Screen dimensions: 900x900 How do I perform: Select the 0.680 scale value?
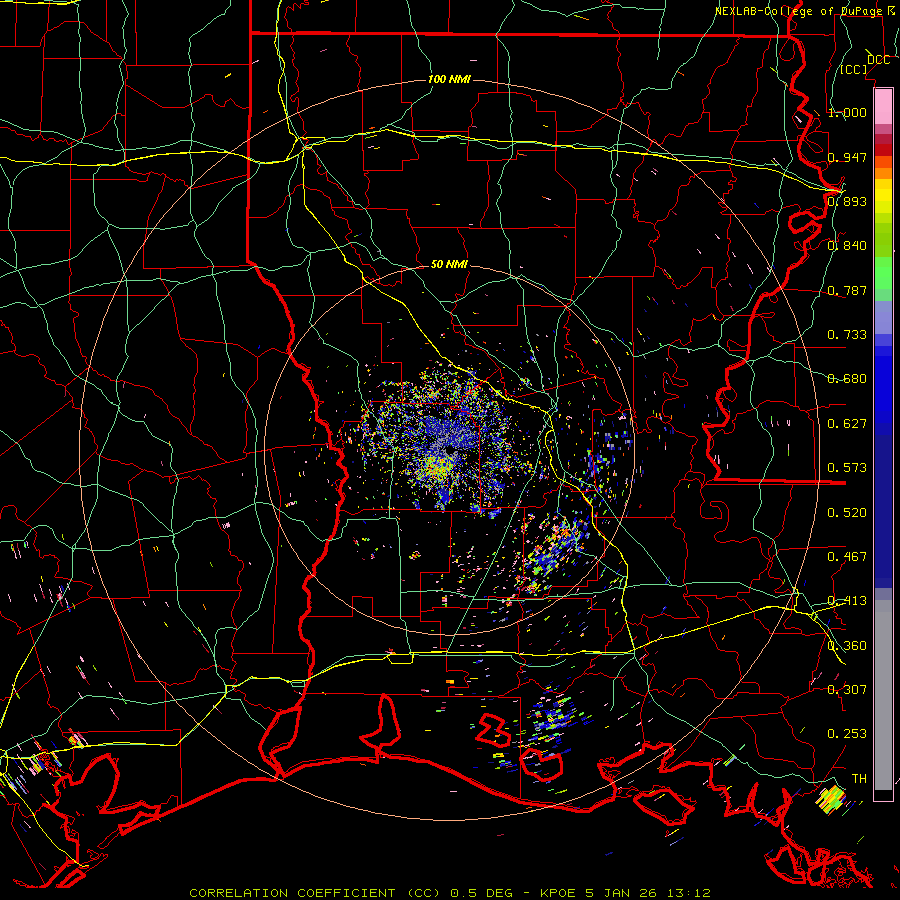click(847, 379)
